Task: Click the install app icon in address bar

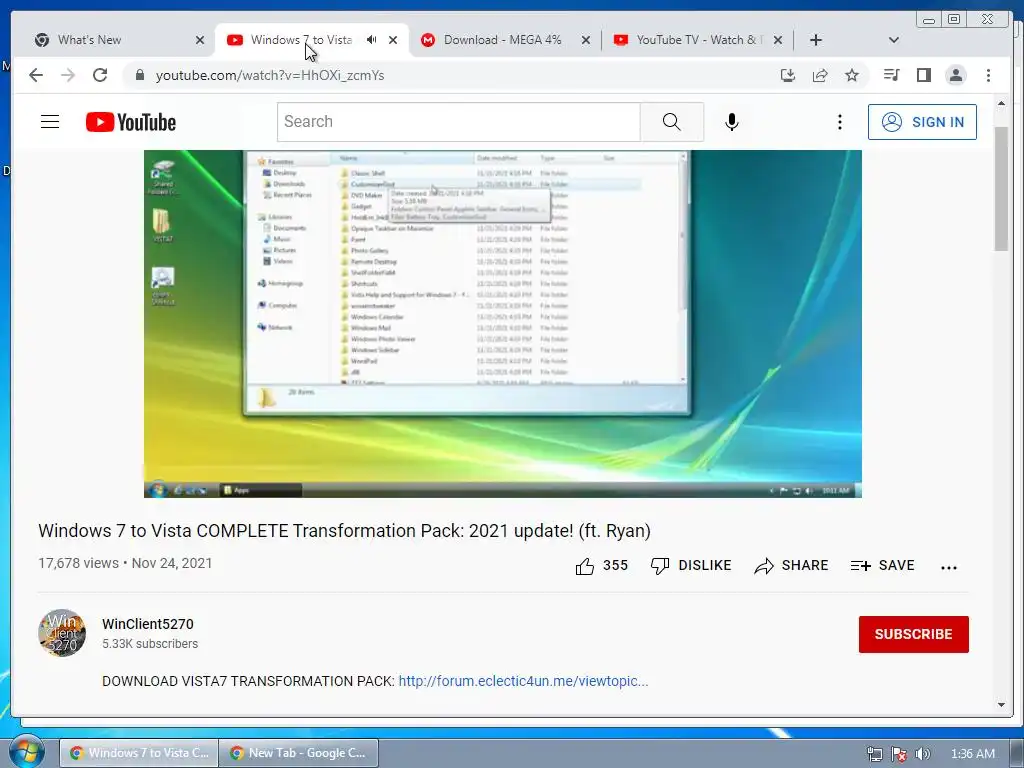Action: click(788, 75)
